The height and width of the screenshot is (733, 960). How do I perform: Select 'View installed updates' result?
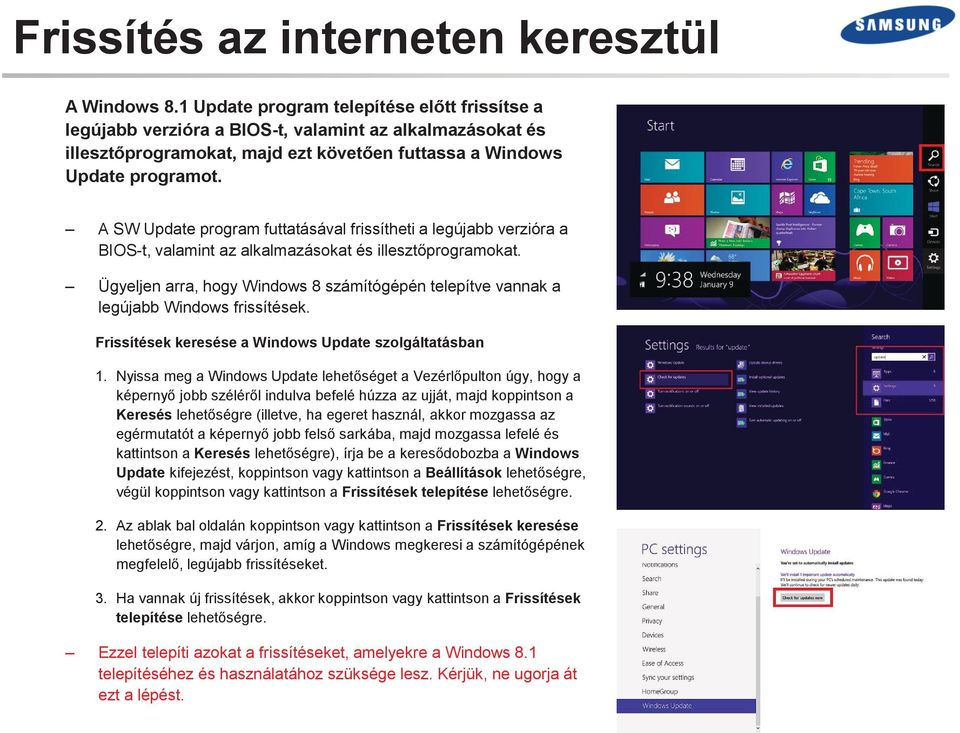[x=760, y=407]
